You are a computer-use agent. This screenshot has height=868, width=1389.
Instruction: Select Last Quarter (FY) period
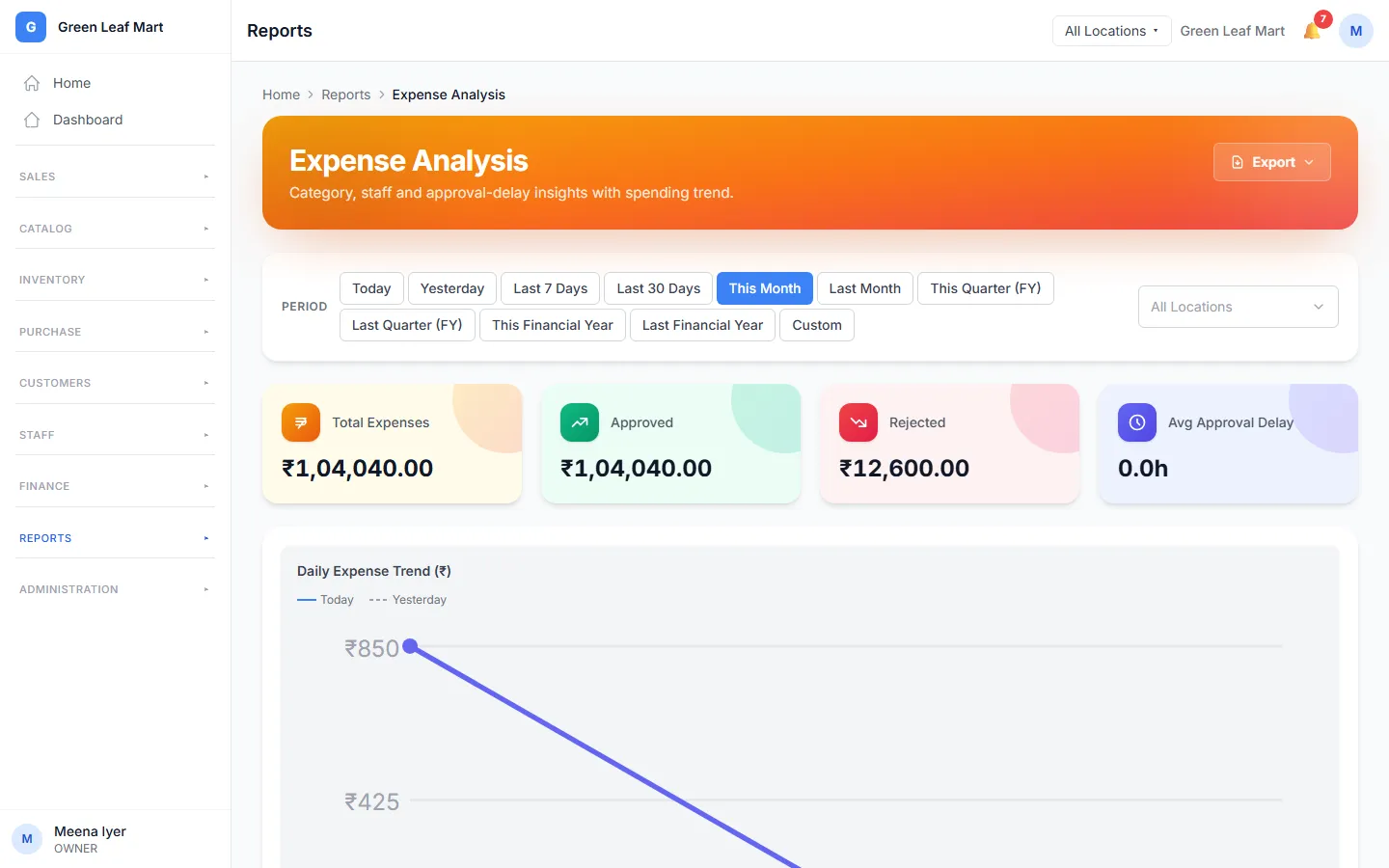(407, 325)
